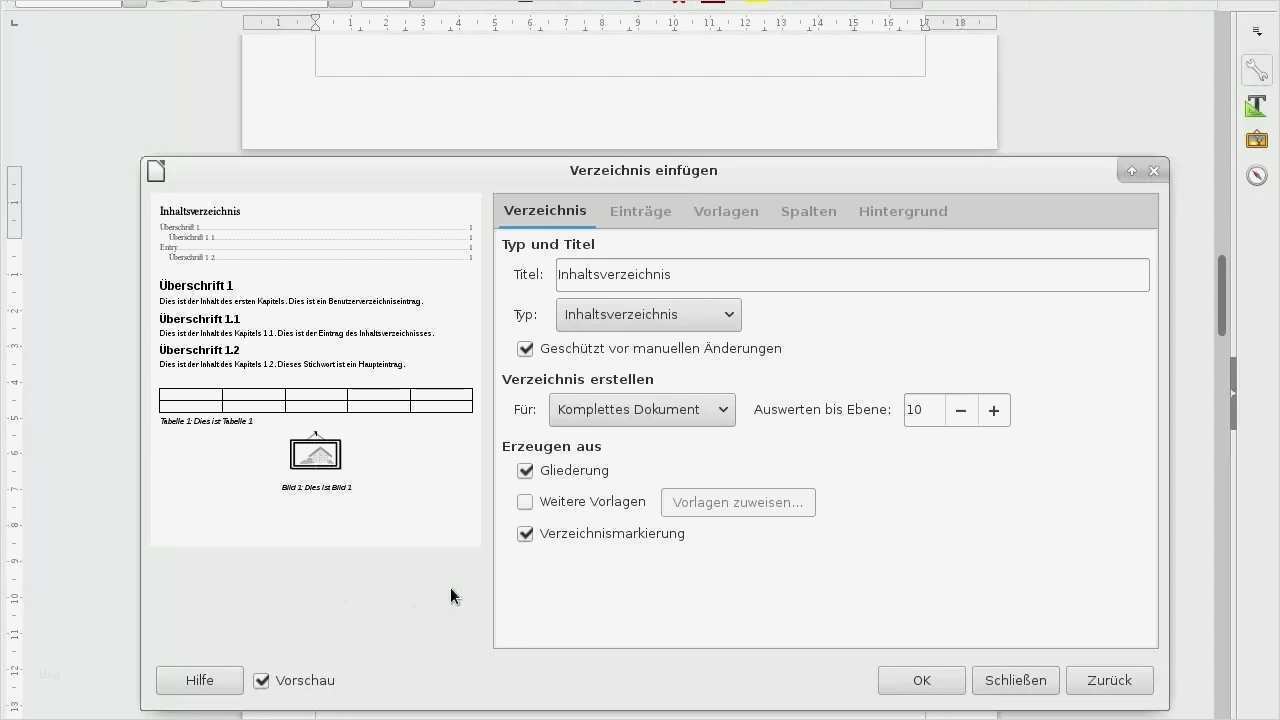Open the Gallery in the sidebar

click(1256, 140)
